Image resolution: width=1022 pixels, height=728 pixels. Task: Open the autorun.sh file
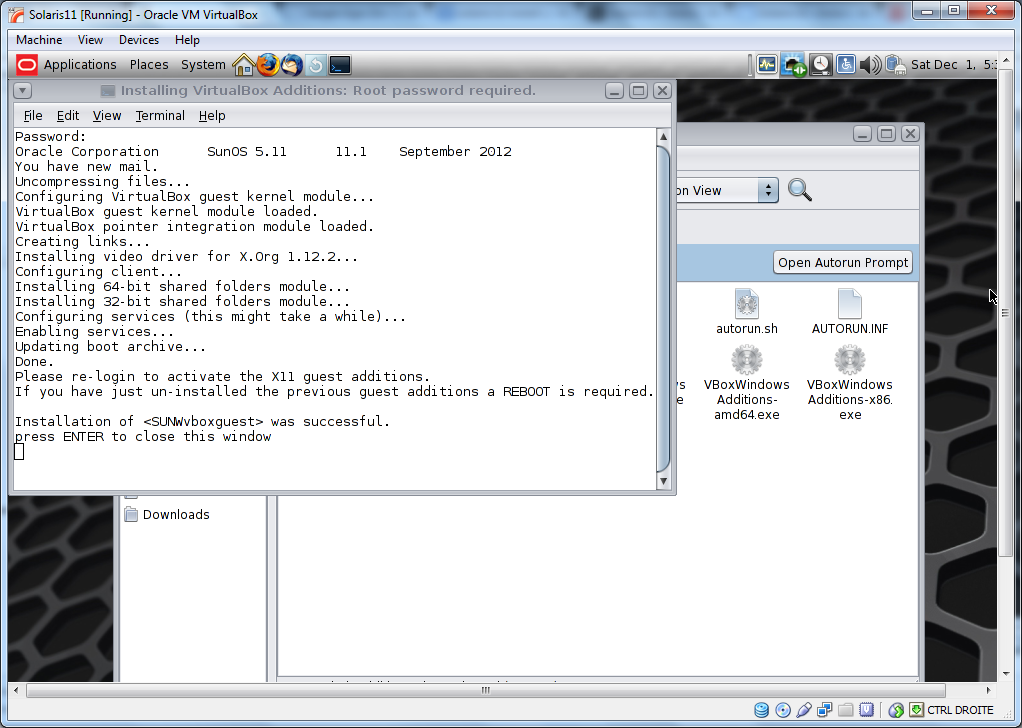coord(746,311)
